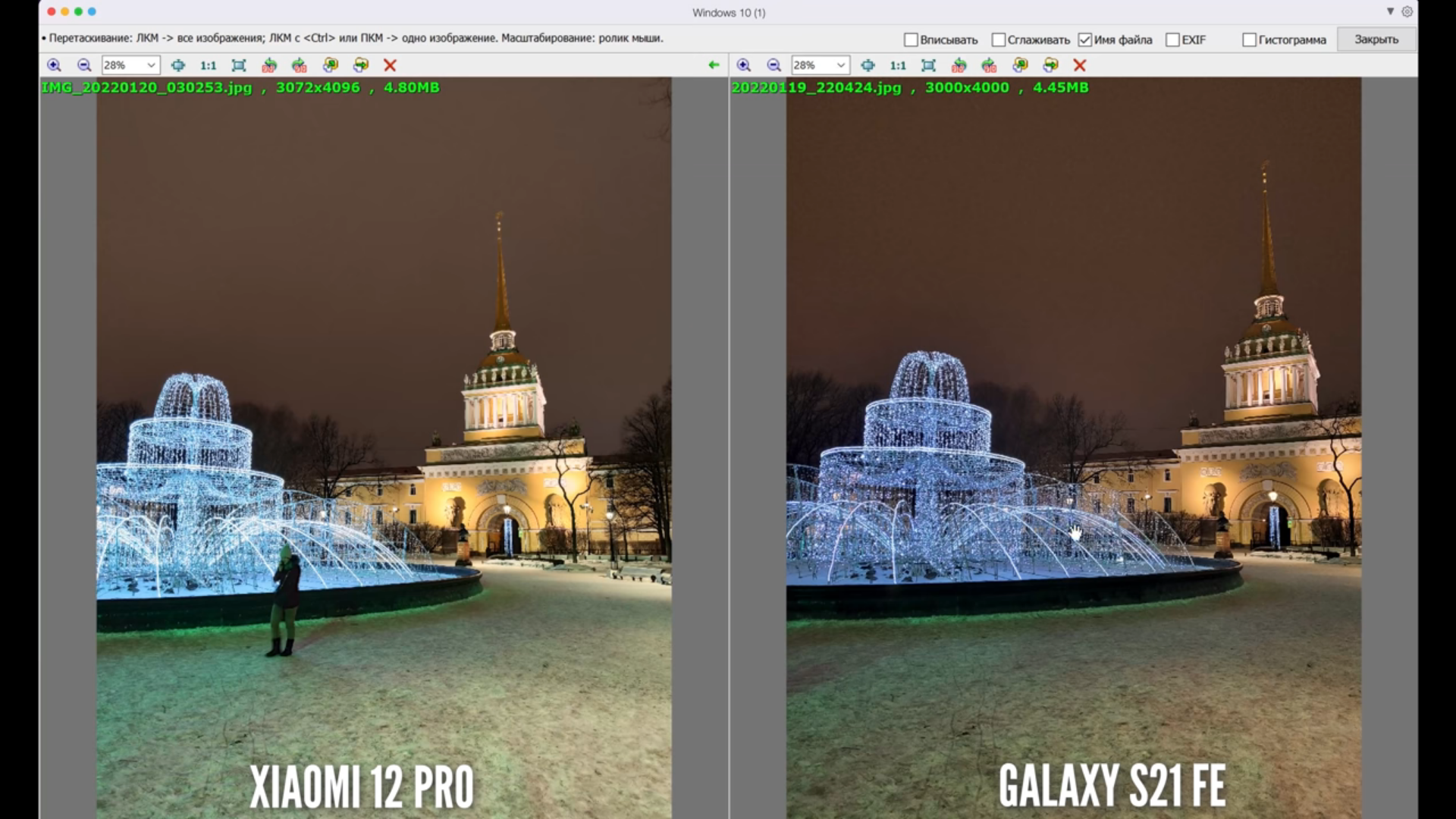Rotate right image clockwise
Image resolution: width=1456 pixels, height=819 pixels.
pos(990,65)
